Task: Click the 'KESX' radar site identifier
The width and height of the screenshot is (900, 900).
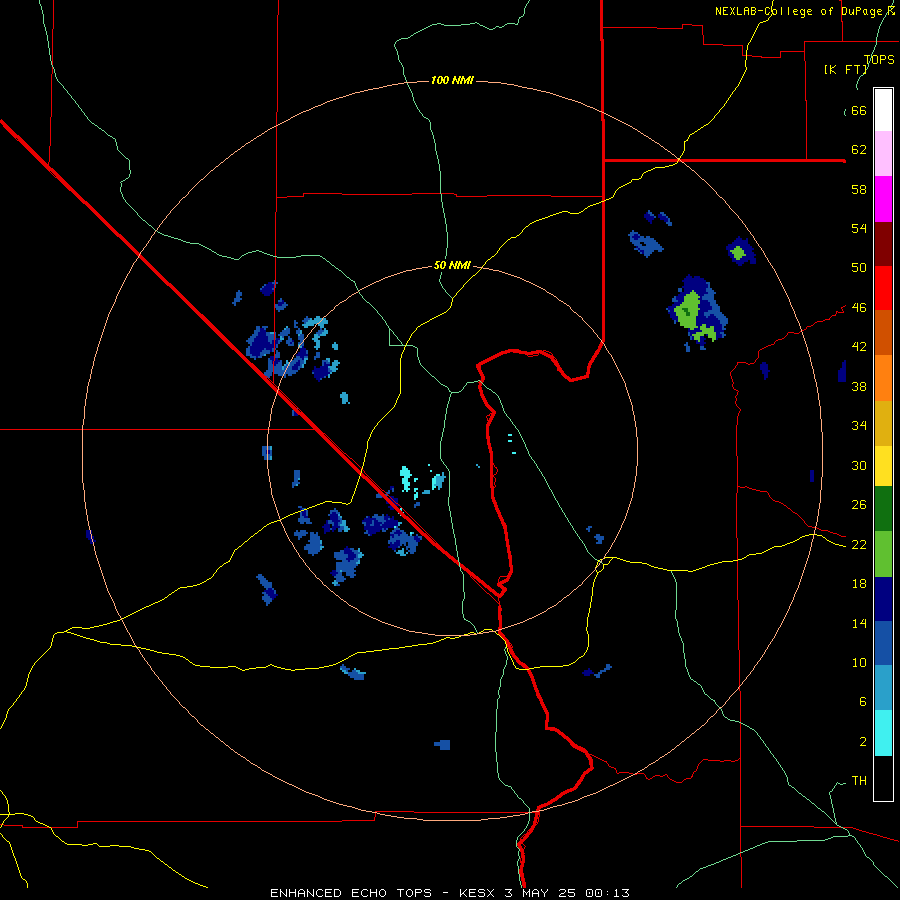Action: point(476,893)
